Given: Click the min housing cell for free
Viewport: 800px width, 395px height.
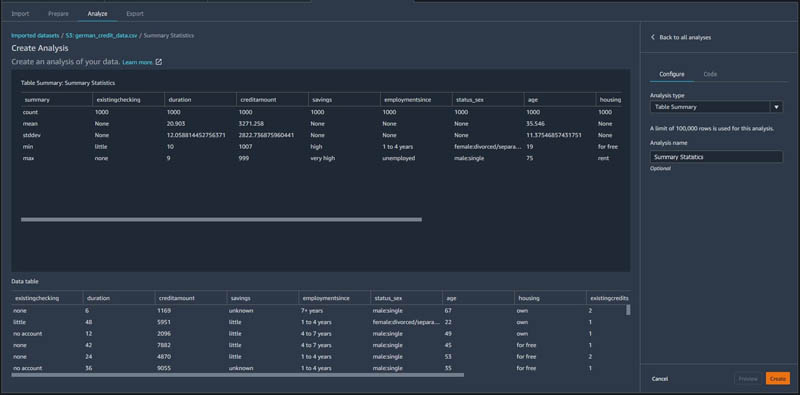Looking at the screenshot, I should point(608,146).
